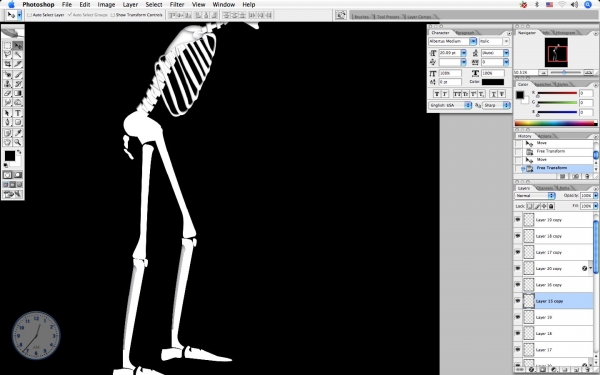Click the Navigator preview thumbnail
The height and width of the screenshot is (375, 600).
point(556,52)
